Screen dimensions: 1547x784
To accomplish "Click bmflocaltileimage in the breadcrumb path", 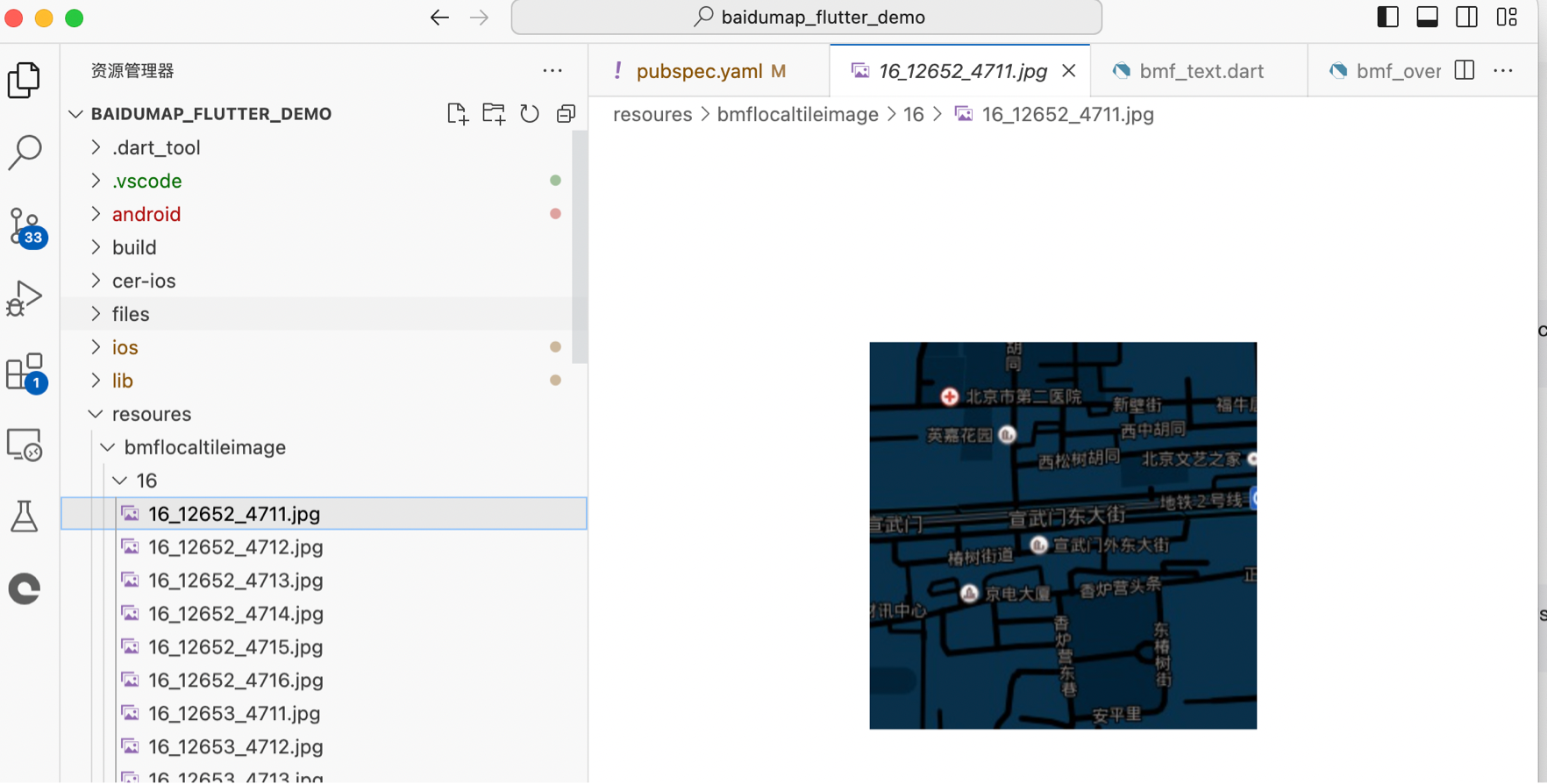I will pyautogui.click(x=797, y=115).
